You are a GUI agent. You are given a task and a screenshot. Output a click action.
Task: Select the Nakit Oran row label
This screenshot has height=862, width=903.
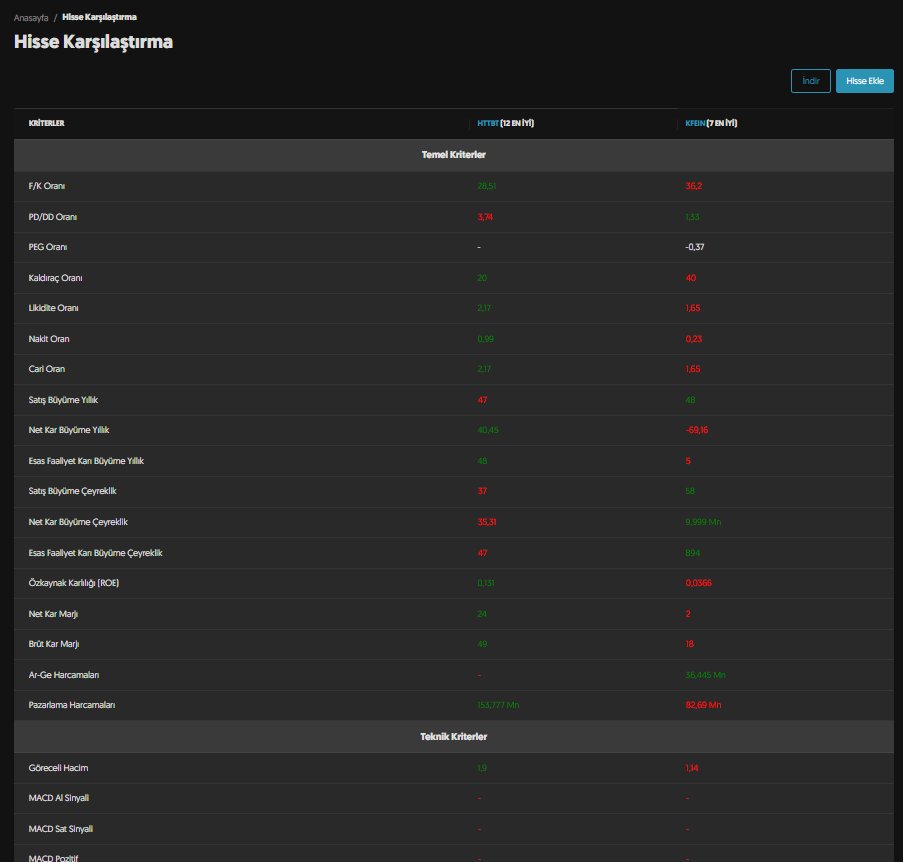click(x=49, y=339)
